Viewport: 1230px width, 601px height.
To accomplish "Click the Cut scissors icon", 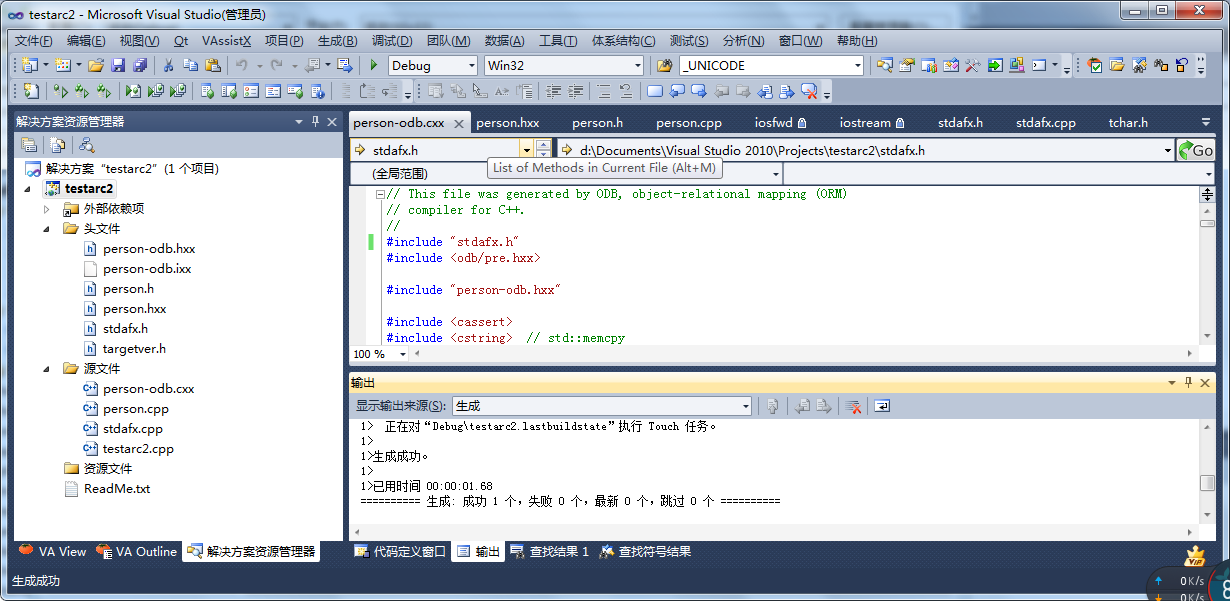I will tap(168, 65).
